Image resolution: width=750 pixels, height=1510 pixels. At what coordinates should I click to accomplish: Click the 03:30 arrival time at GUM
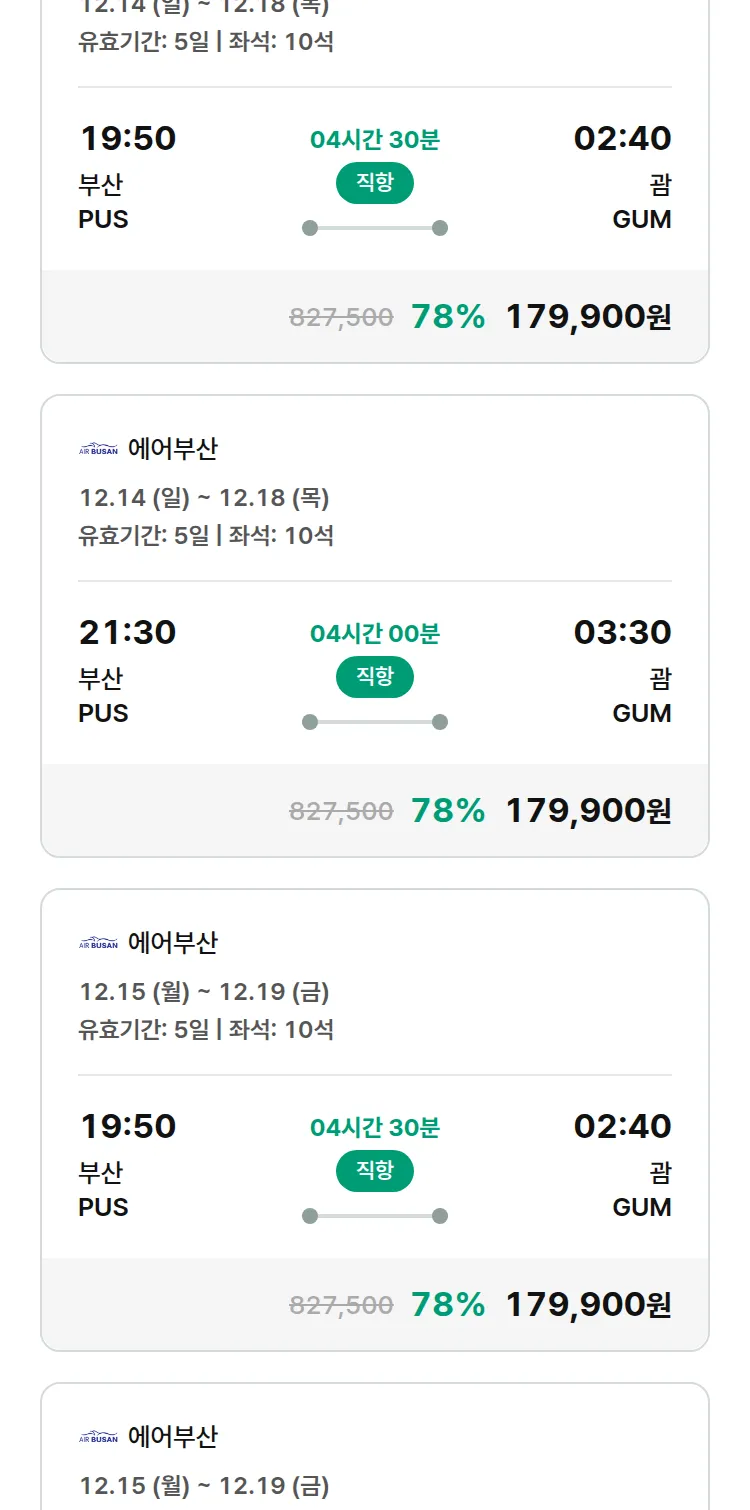pyautogui.click(x=622, y=632)
